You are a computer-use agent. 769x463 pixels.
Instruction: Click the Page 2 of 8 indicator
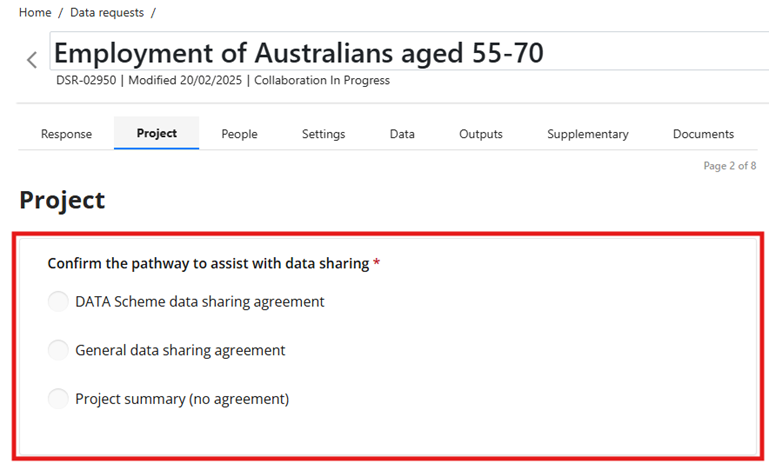click(730, 166)
